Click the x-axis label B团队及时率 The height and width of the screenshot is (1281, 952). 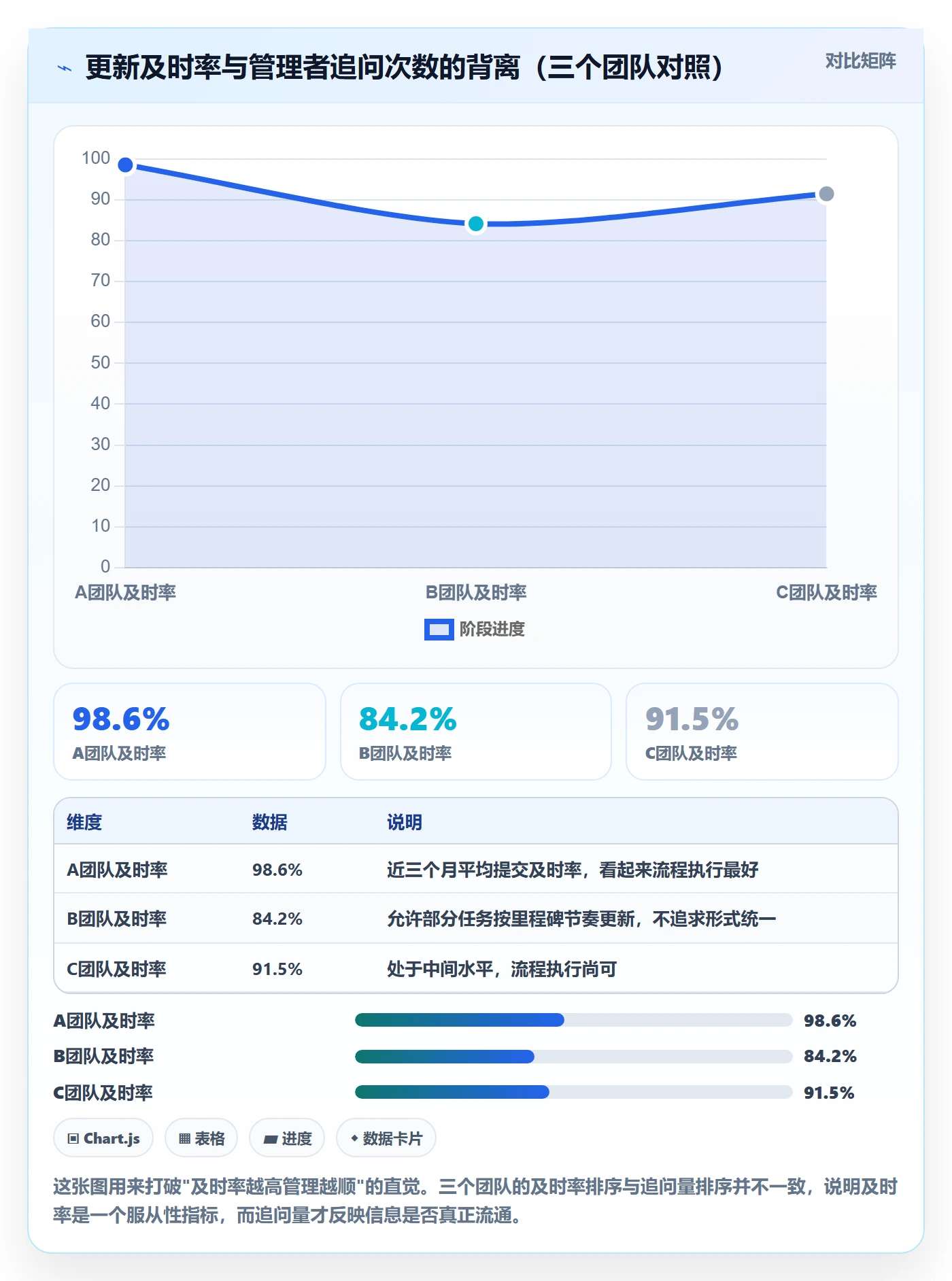[x=476, y=592]
